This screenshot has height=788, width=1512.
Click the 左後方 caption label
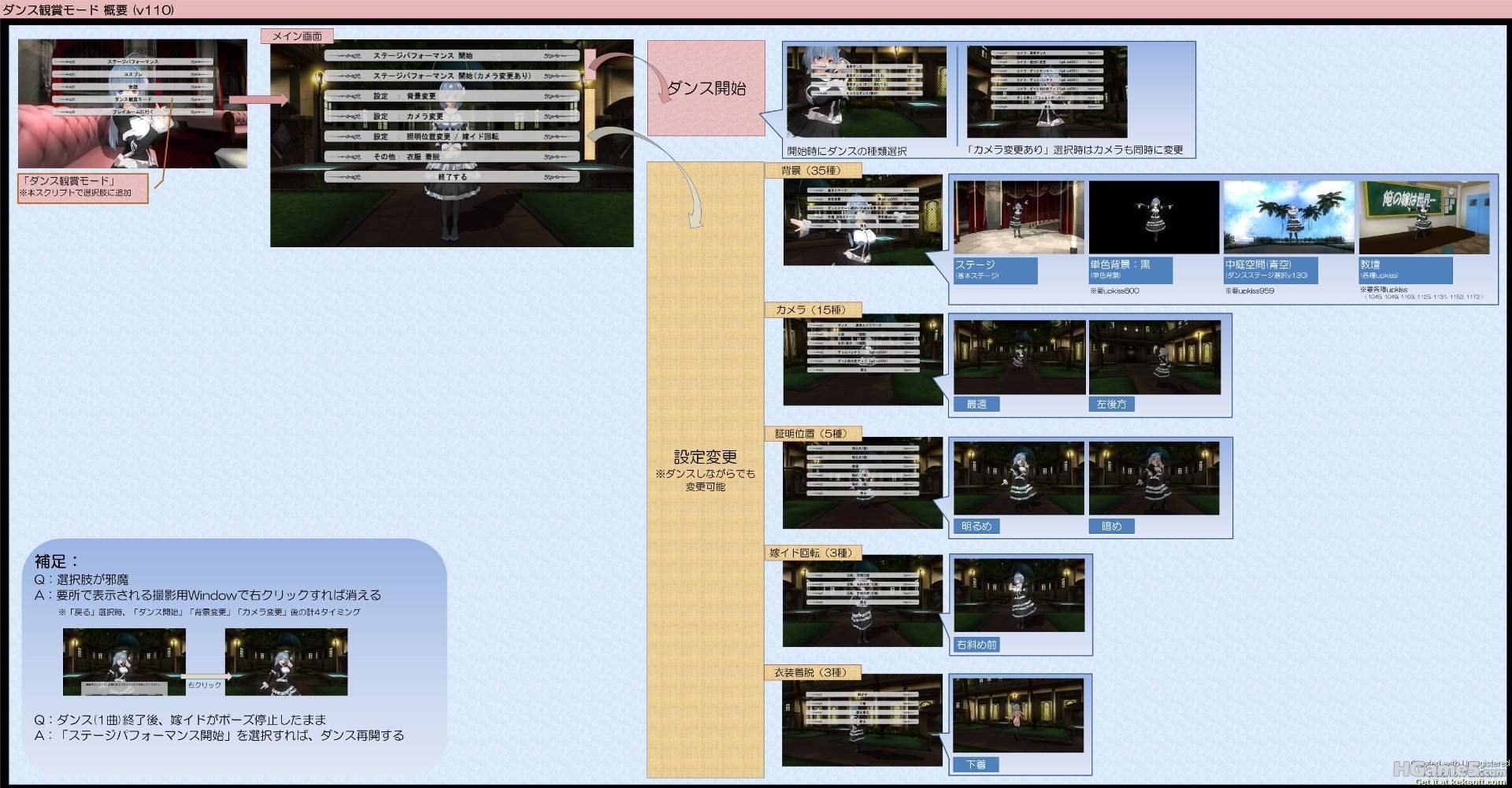click(1111, 405)
